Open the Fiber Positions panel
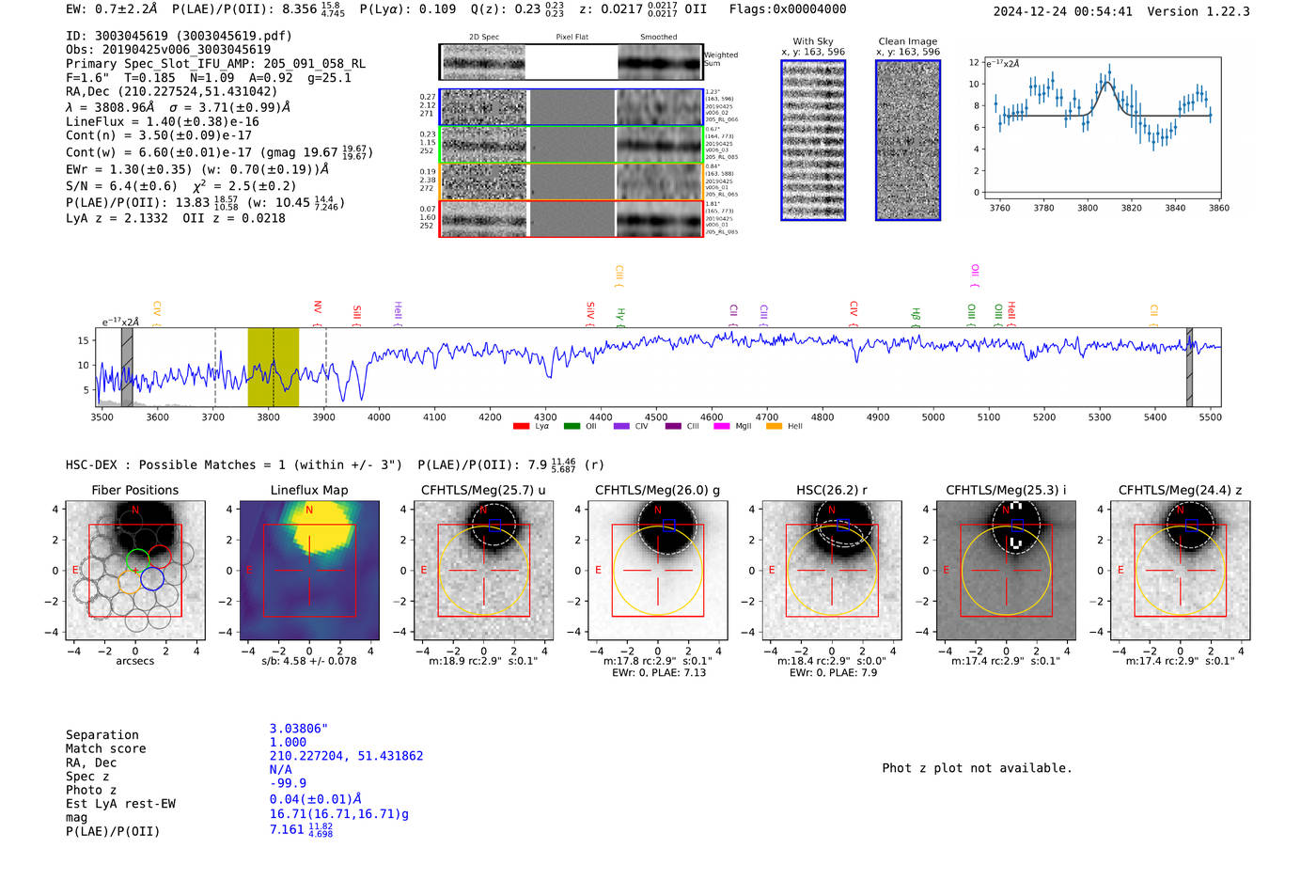1316x896 pixels. 134,572
